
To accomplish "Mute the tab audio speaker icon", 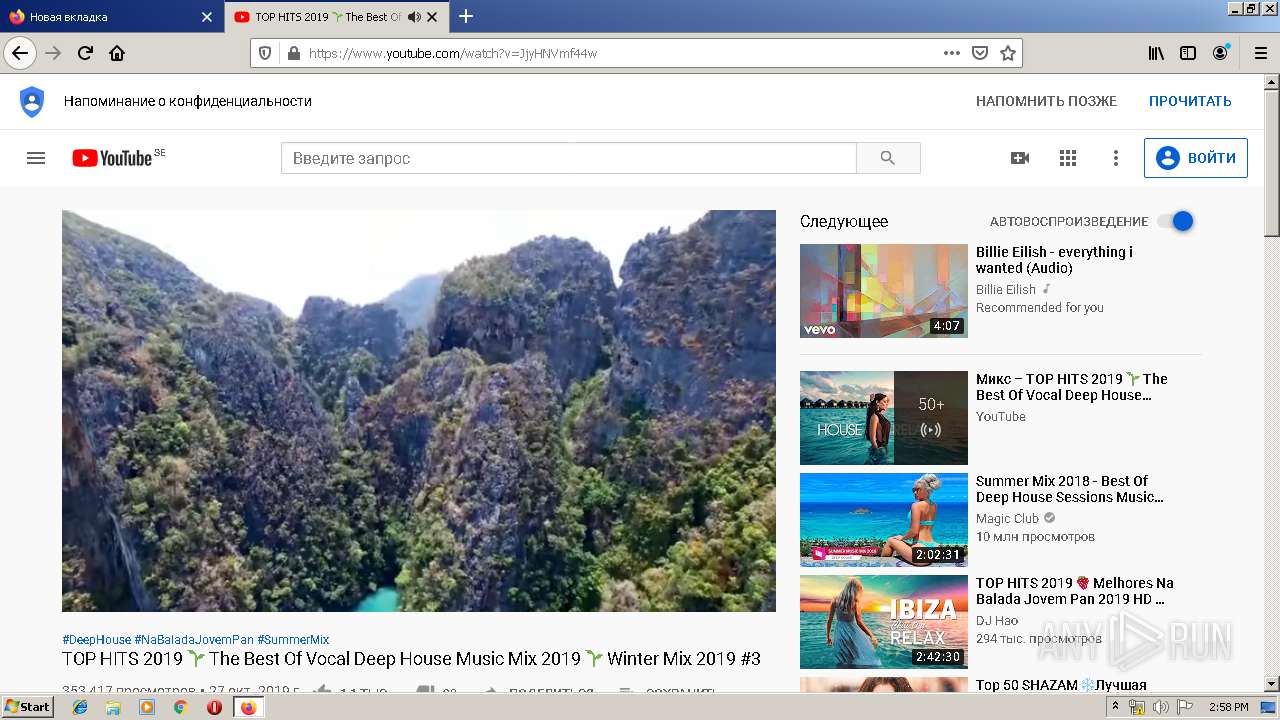I will [414, 17].
